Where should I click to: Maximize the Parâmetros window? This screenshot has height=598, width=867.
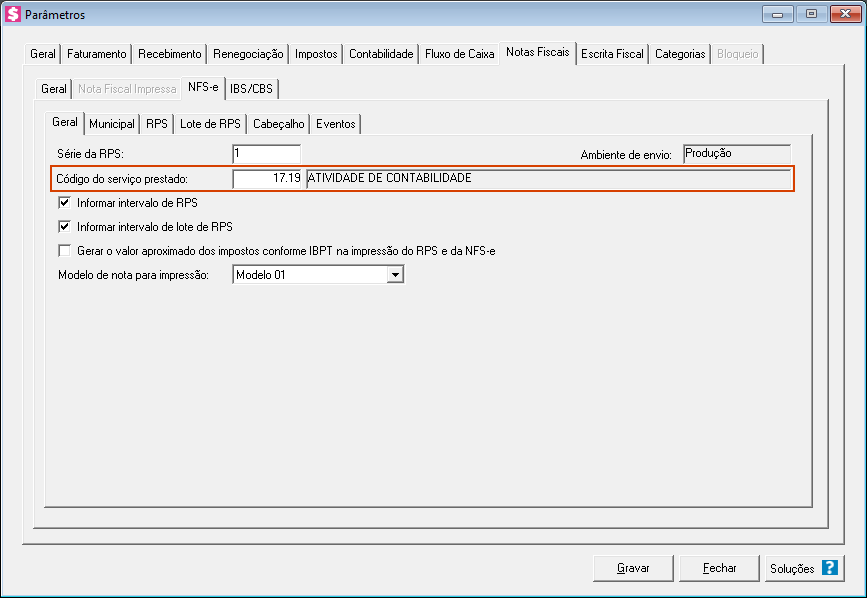point(811,14)
